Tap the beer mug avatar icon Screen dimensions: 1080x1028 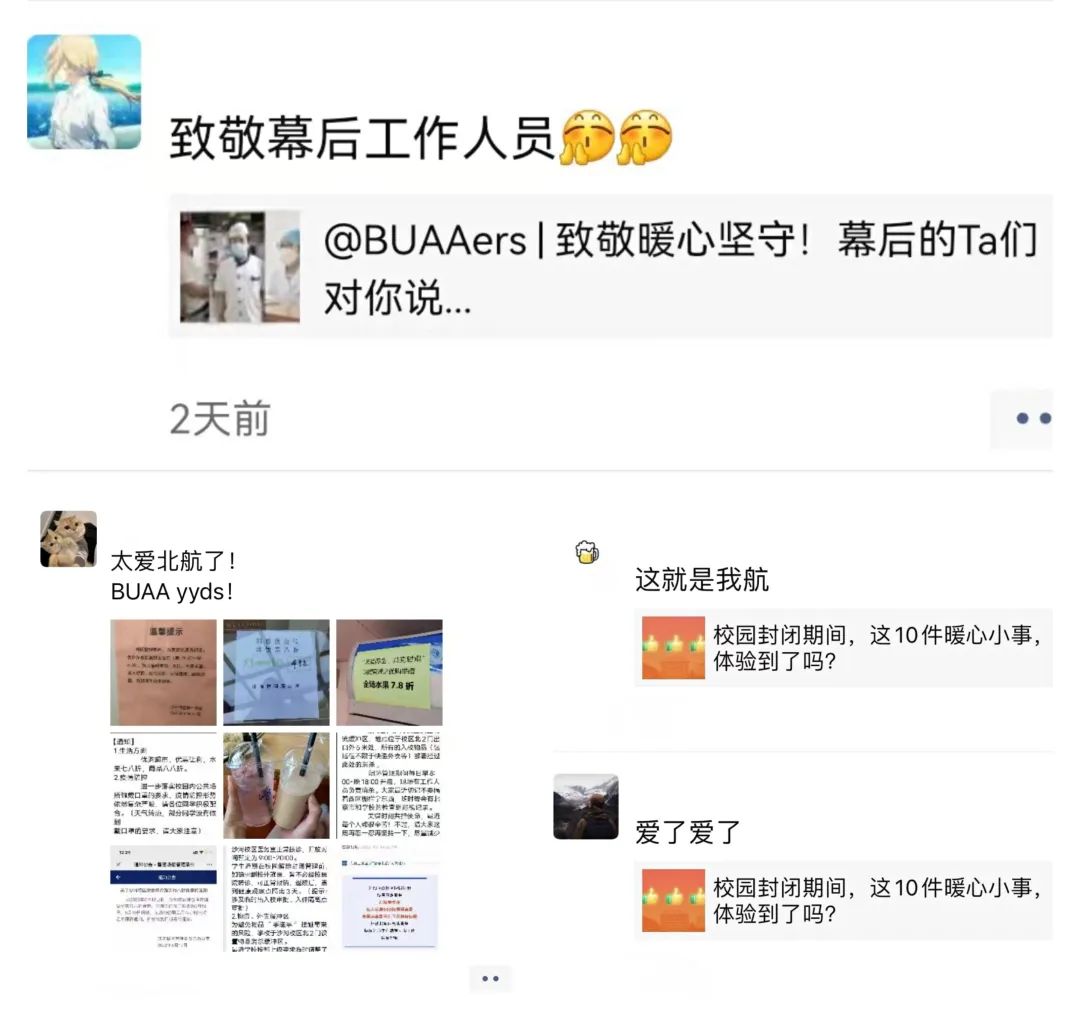click(x=587, y=552)
